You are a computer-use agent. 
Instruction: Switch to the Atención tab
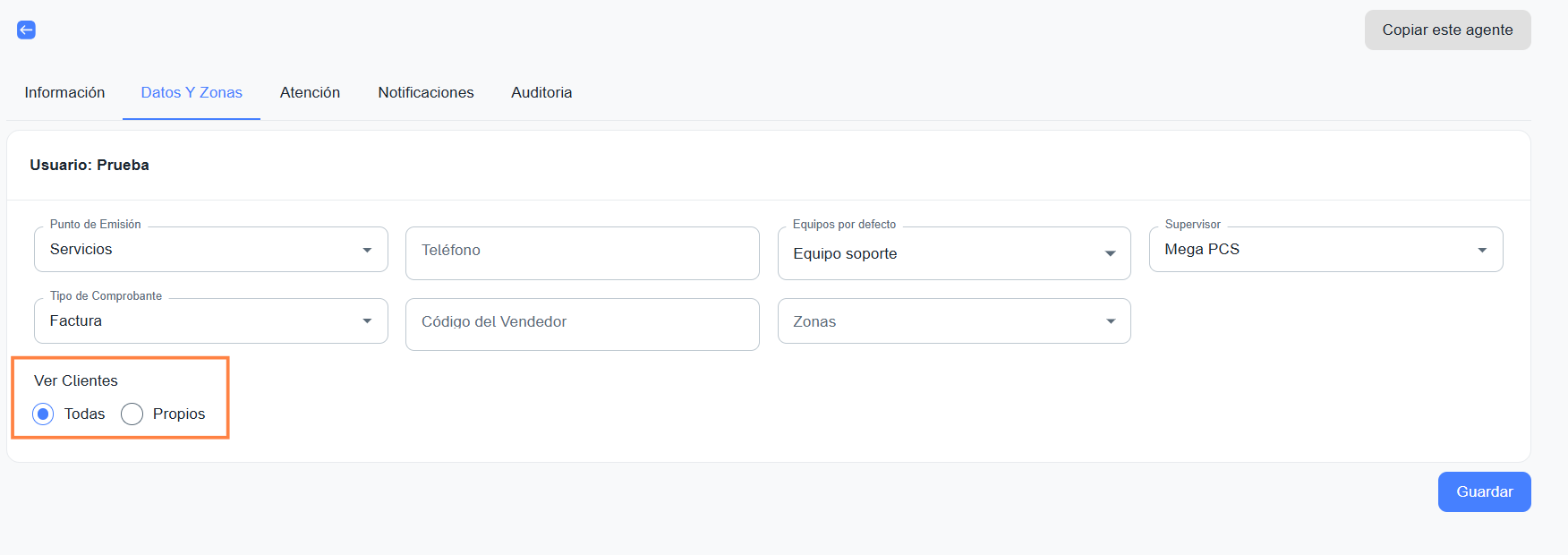coord(310,93)
